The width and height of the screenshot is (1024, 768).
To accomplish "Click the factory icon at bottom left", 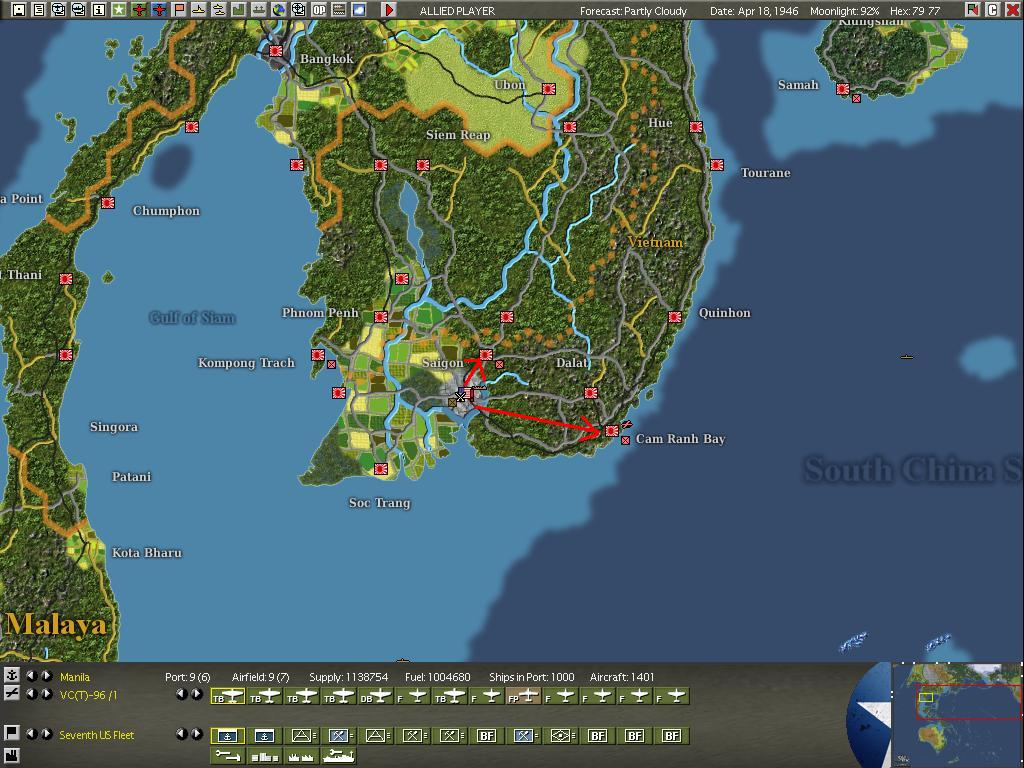I will 11,757.
